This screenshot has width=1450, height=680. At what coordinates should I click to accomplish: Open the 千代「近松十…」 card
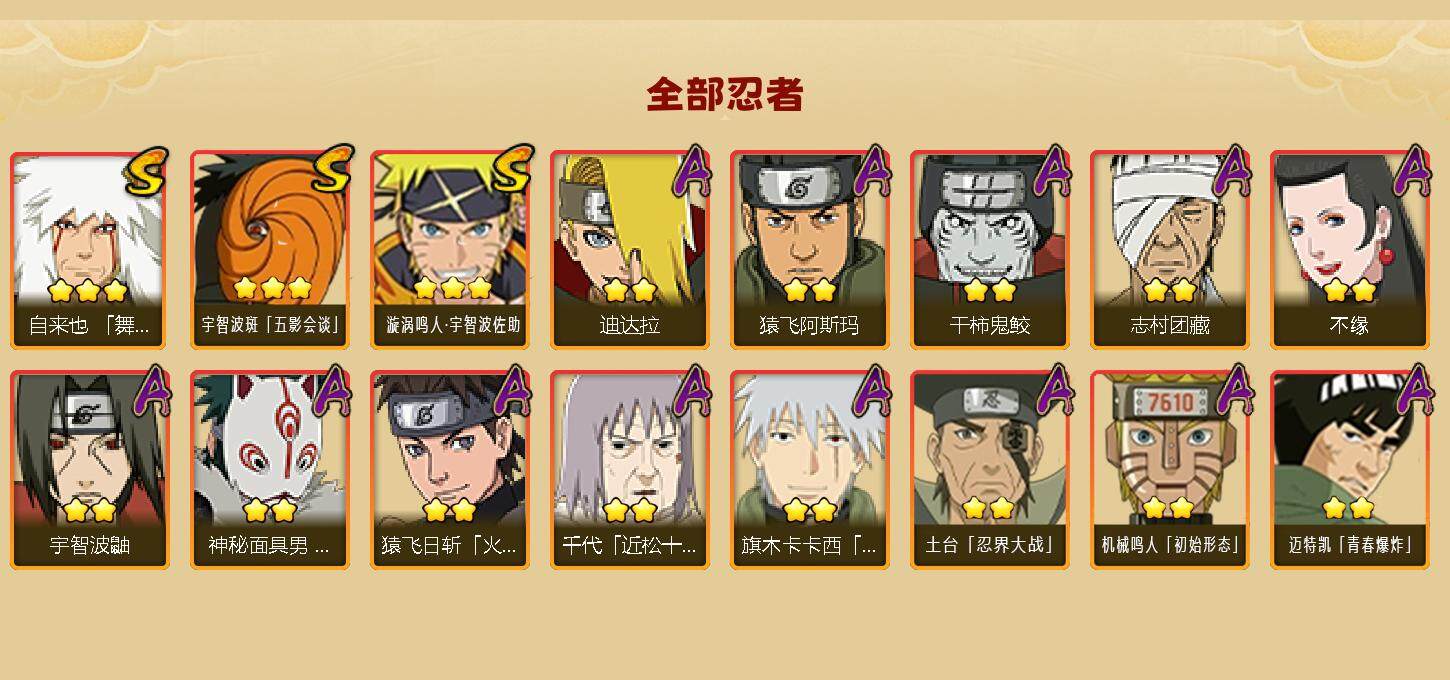630,470
